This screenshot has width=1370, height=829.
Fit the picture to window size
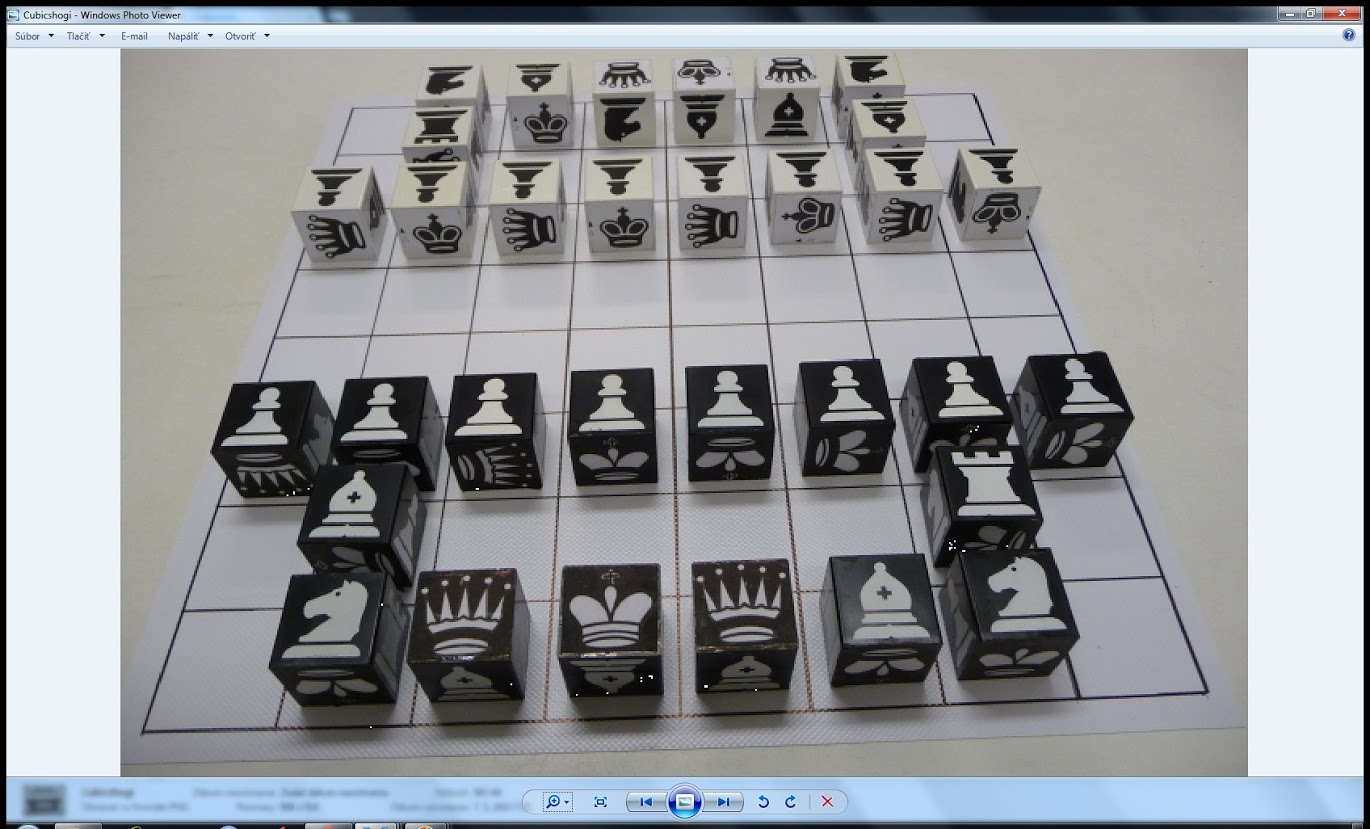click(x=600, y=802)
